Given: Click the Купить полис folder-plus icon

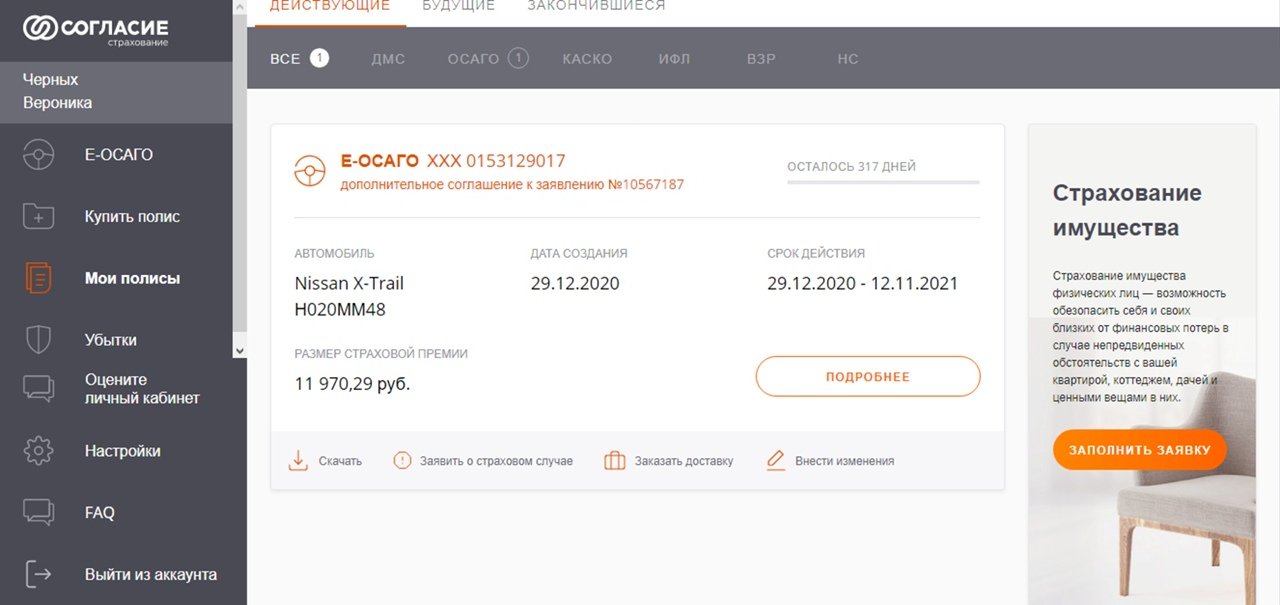Looking at the screenshot, I should pos(38,216).
